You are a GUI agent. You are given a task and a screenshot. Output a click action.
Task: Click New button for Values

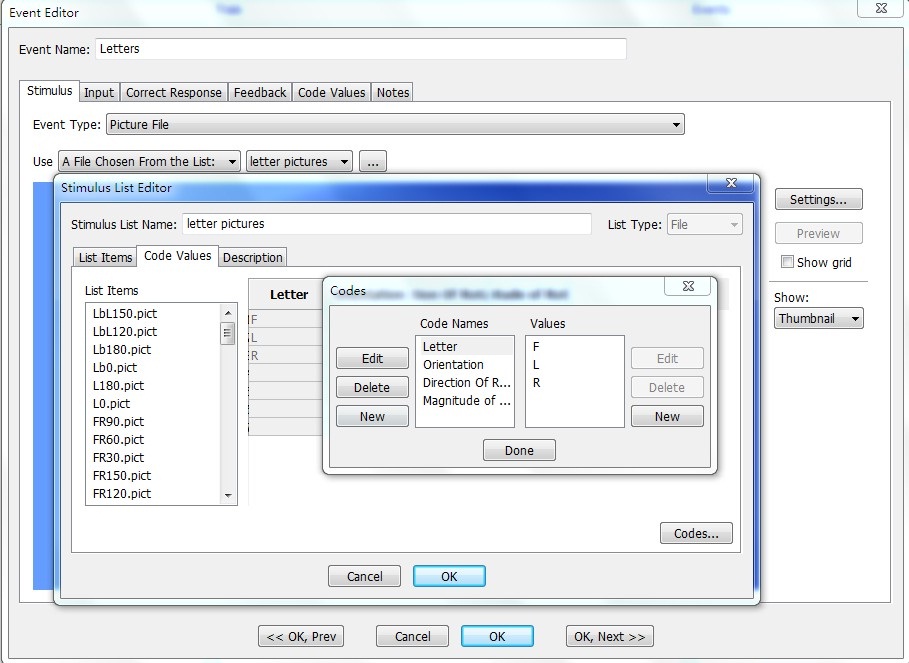[667, 417]
